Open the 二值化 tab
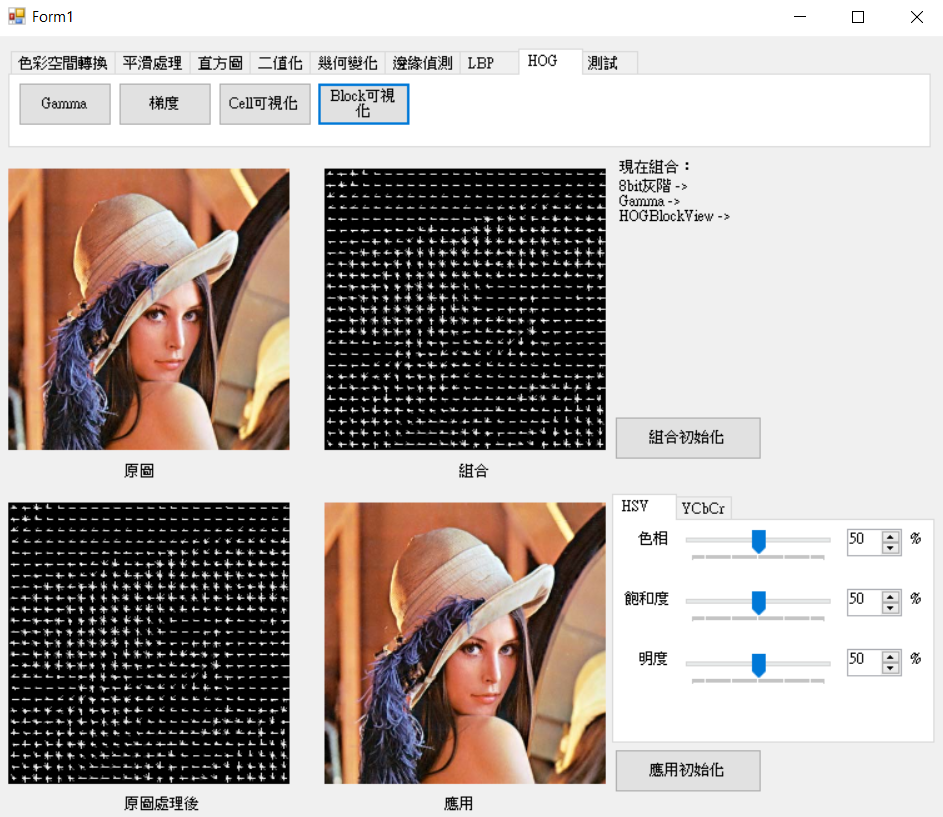943x817 pixels. click(280, 63)
